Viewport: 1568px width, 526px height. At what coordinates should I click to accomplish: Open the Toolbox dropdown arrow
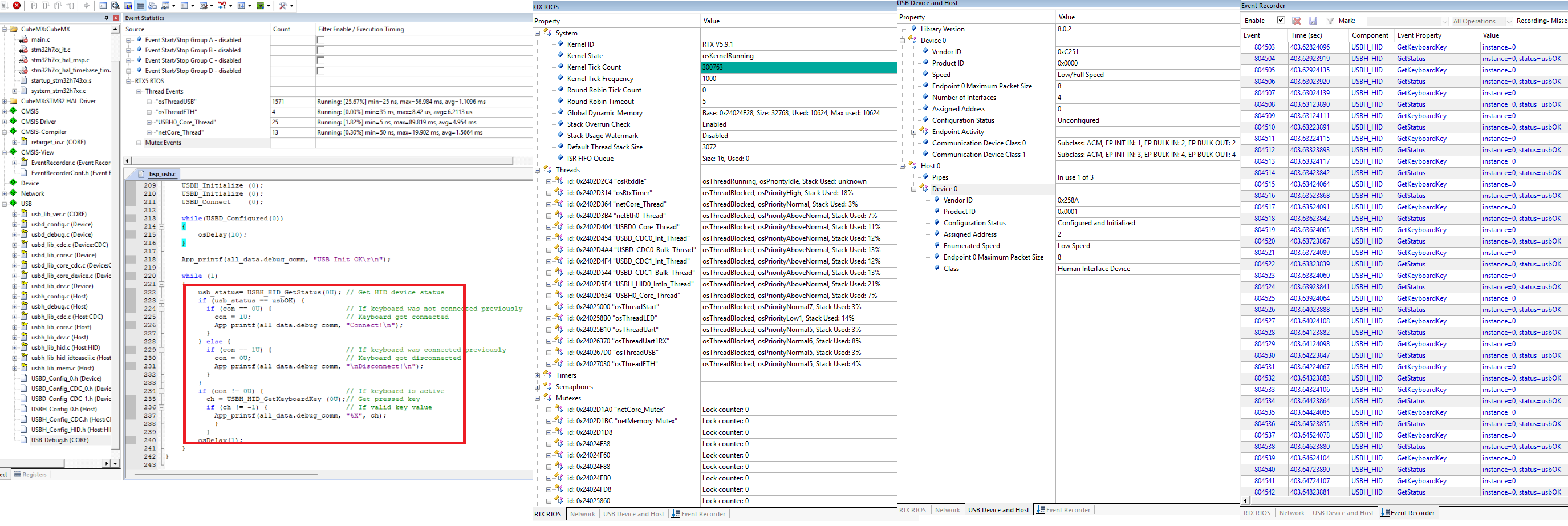click(x=292, y=6)
